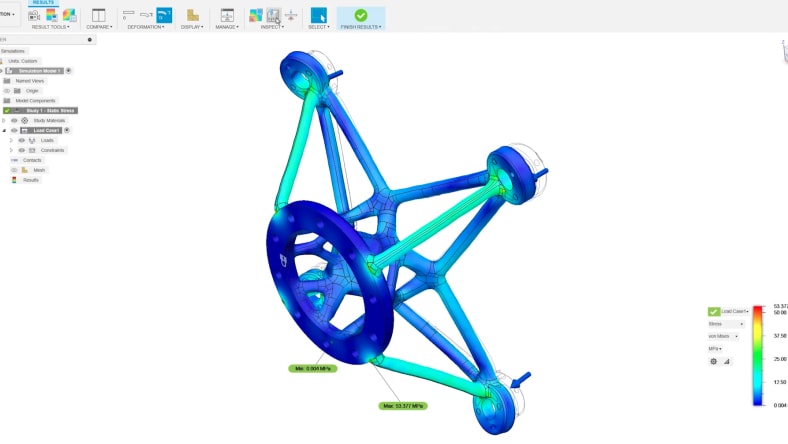Image resolution: width=788 pixels, height=444 pixels.
Task: Click the Mesh yellow tree icon
Action: tap(24, 170)
